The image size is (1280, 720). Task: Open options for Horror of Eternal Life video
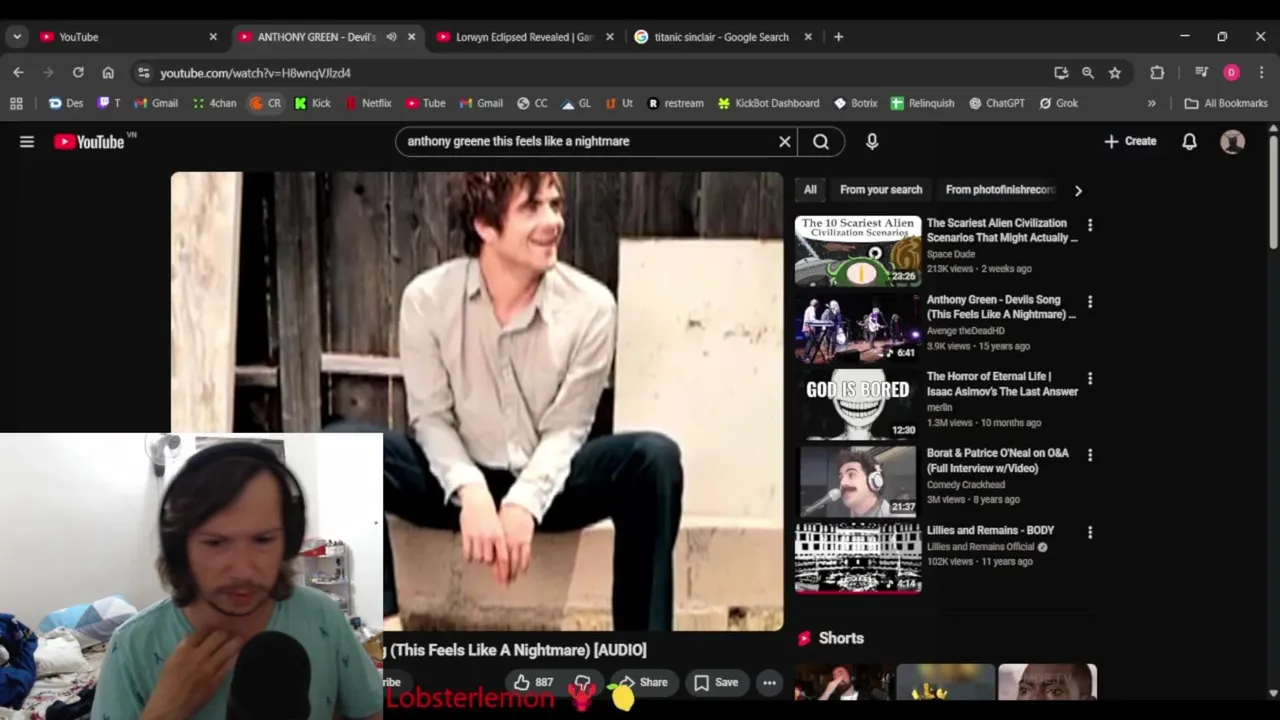tap(1090, 378)
